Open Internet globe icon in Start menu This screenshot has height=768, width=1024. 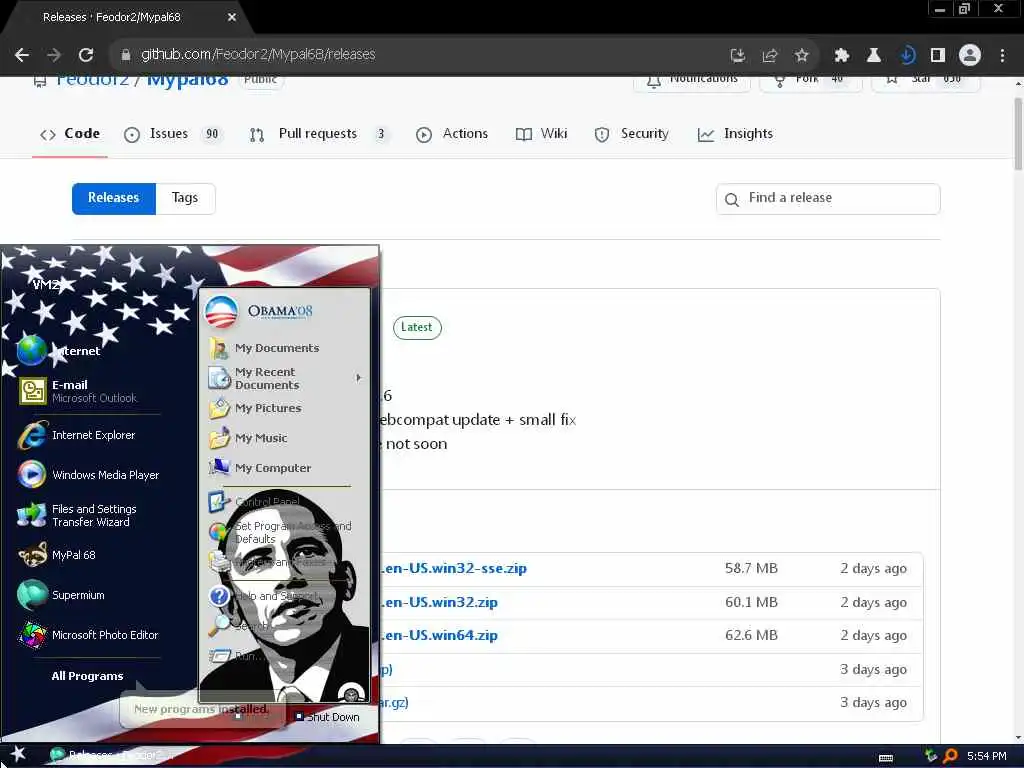32,350
